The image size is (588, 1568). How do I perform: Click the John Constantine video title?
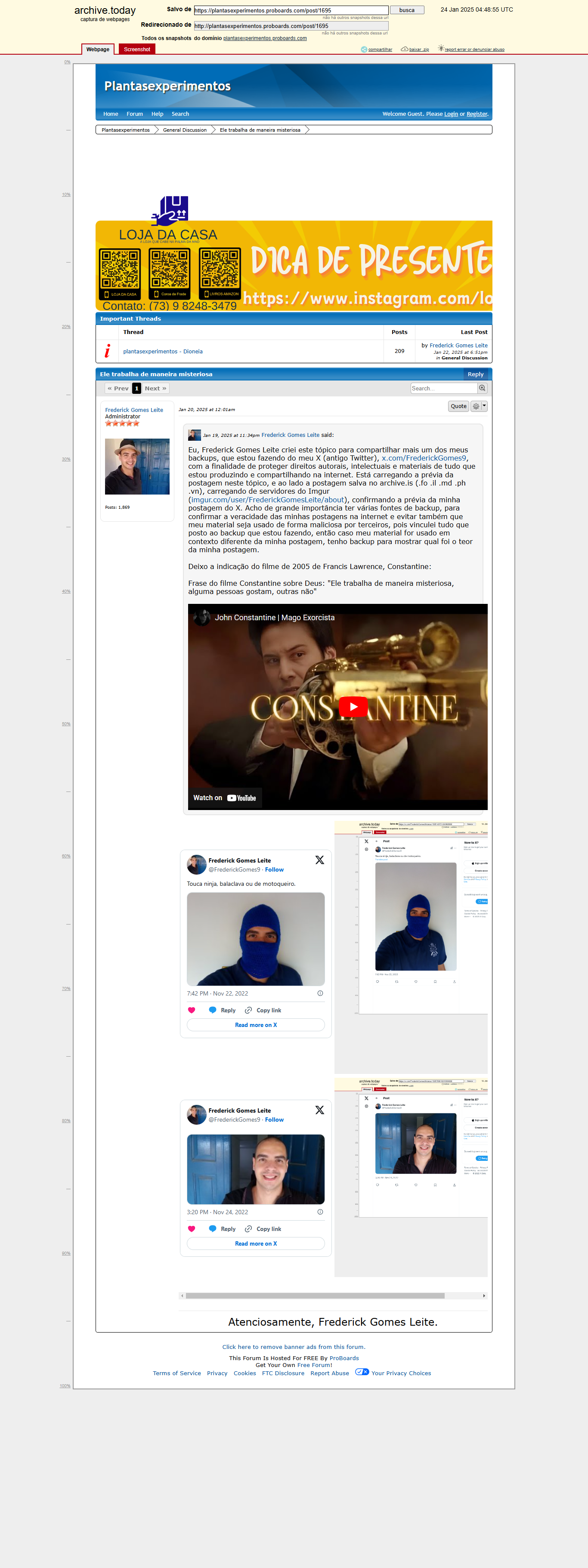(275, 617)
